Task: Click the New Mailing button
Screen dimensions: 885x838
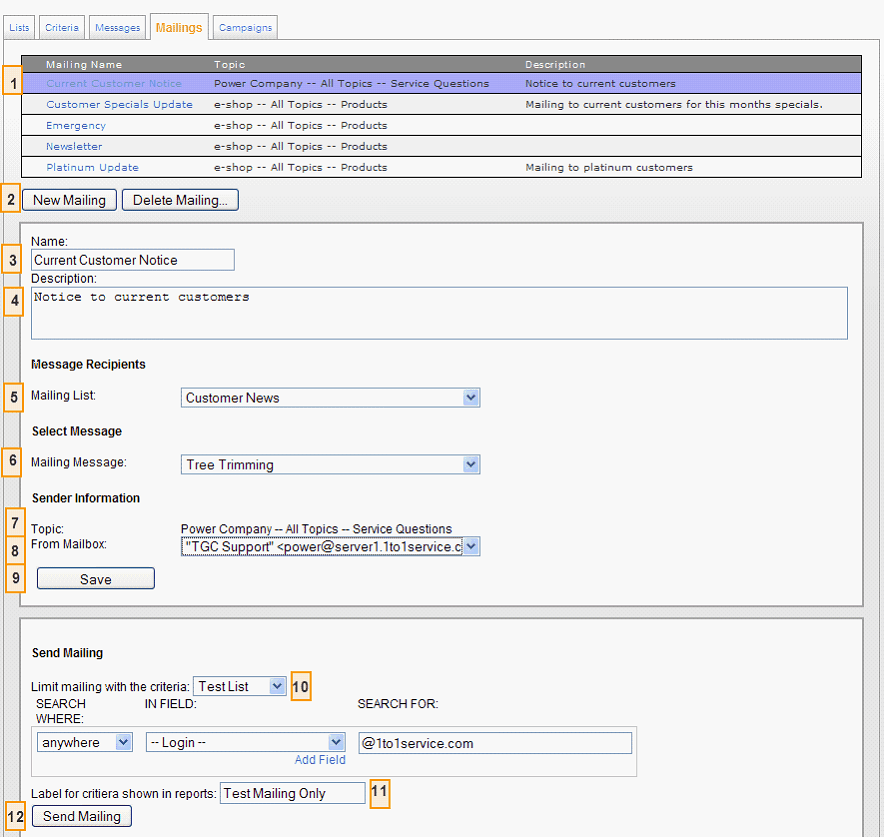Action: [x=69, y=200]
